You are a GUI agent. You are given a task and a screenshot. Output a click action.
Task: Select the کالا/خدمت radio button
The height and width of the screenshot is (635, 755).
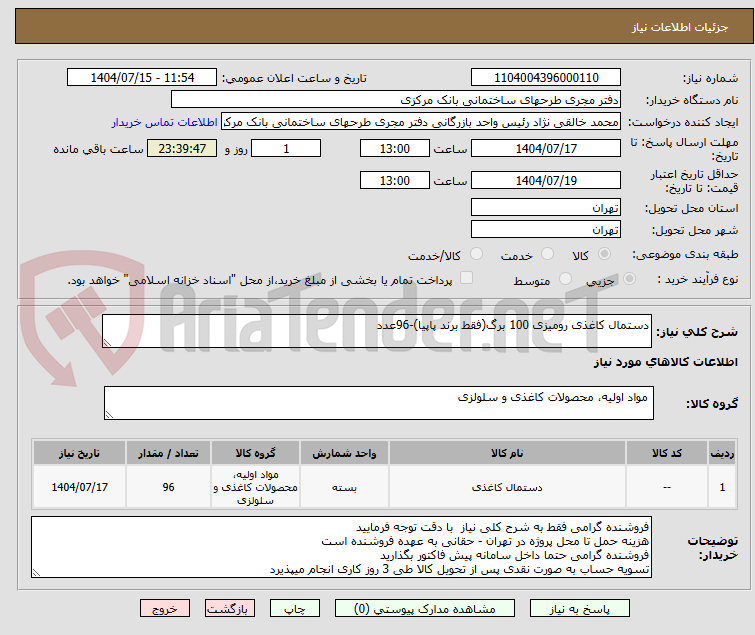(476, 253)
